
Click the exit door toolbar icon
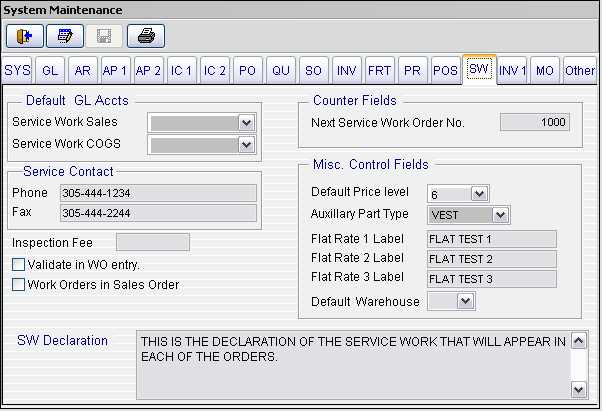click(x=25, y=36)
